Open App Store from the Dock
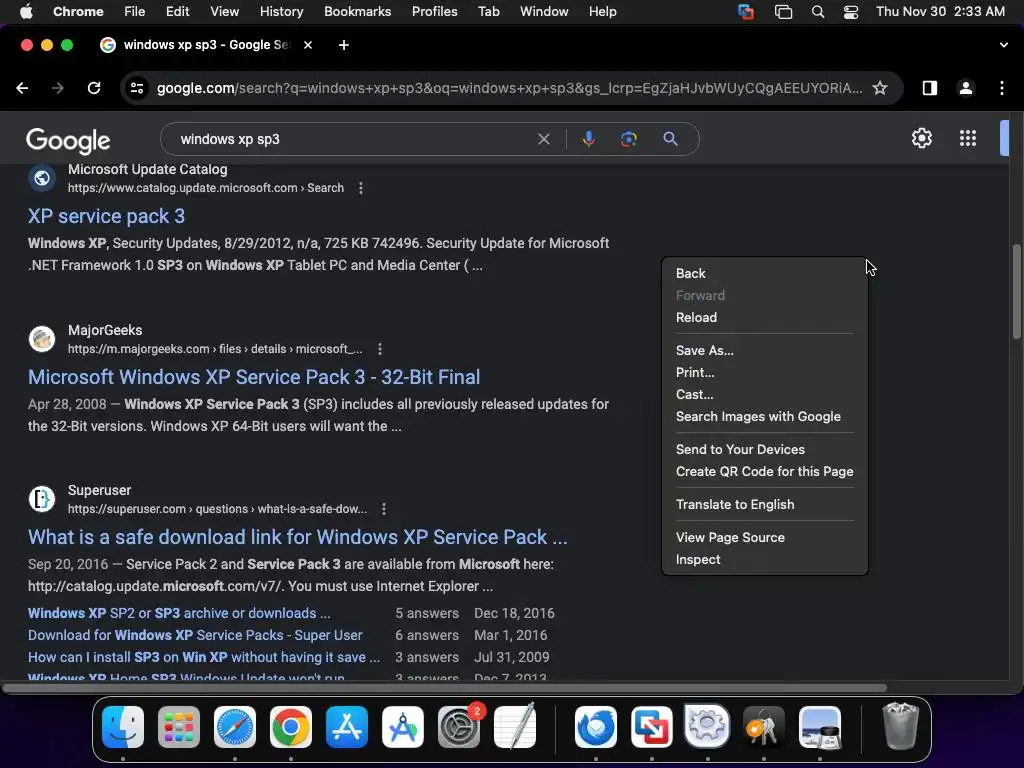 click(x=347, y=727)
